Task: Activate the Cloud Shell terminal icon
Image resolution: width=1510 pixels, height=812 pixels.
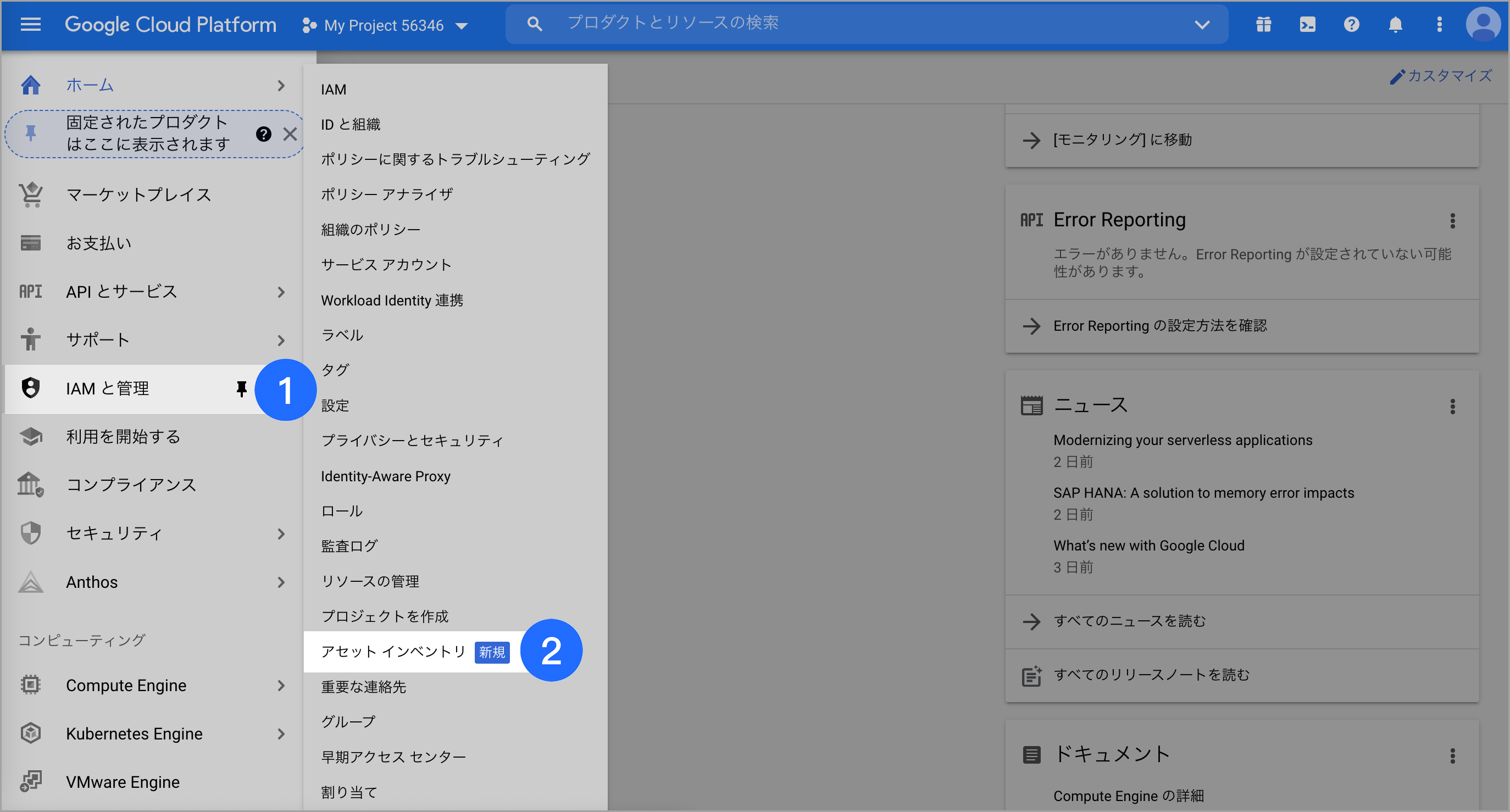Action: (x=1307, y=24)
